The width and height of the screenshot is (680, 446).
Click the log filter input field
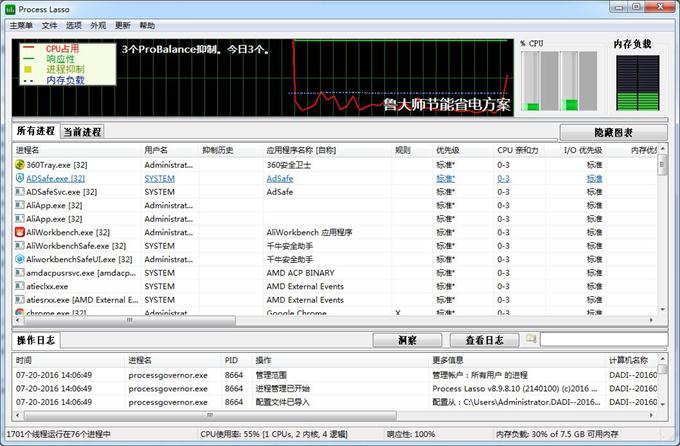point(603,340)
